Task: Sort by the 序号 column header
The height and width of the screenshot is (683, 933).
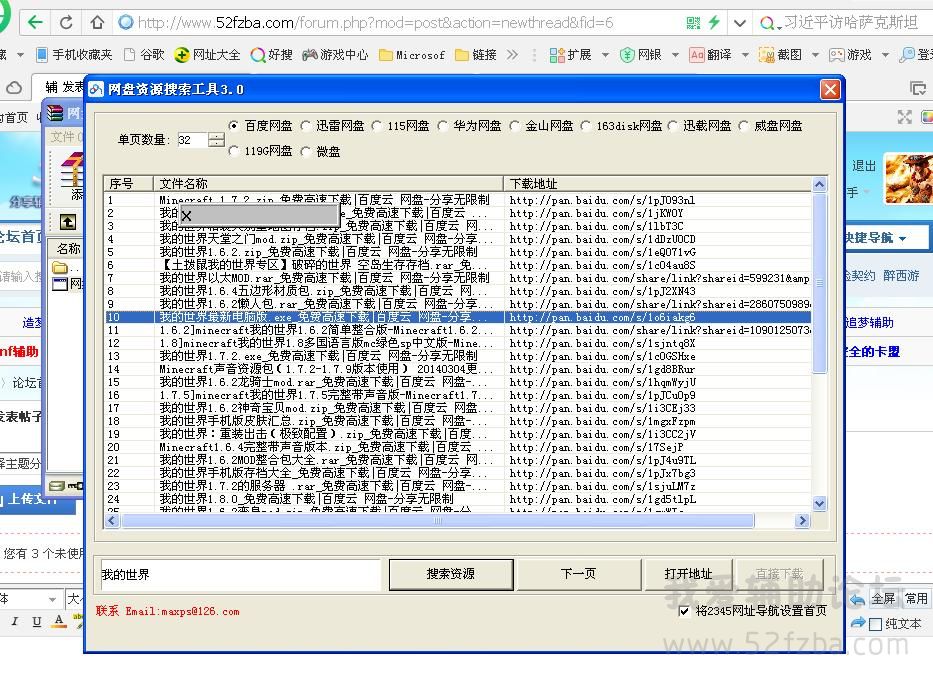Action: [129, 183]
